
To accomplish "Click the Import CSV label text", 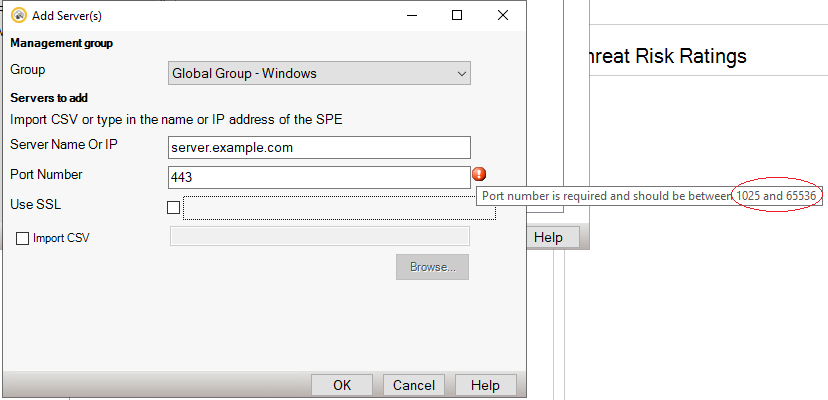I will pyautogui.click(x=62, y=238).
